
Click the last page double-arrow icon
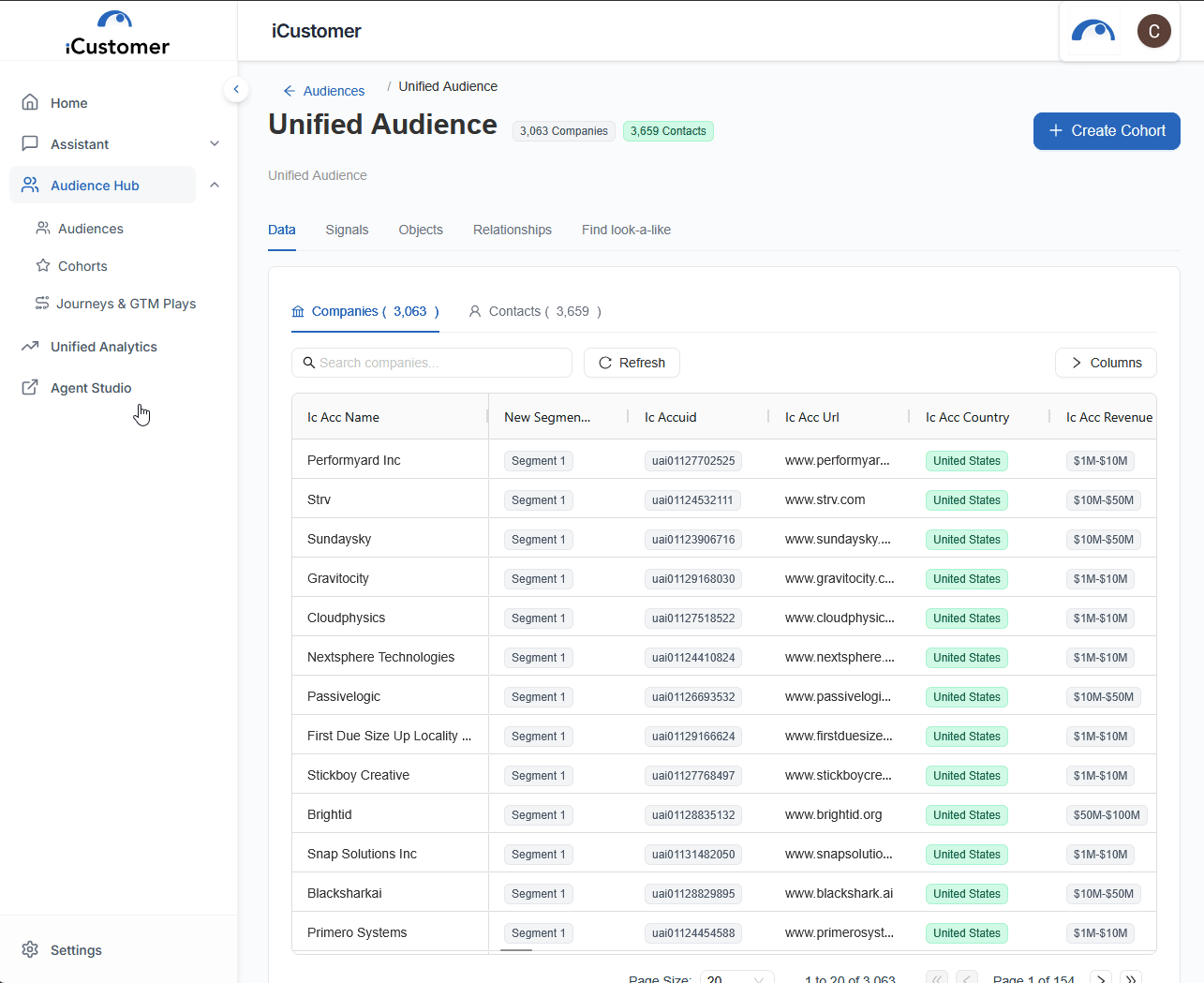pyautogui.click(x=1131, y=978)
